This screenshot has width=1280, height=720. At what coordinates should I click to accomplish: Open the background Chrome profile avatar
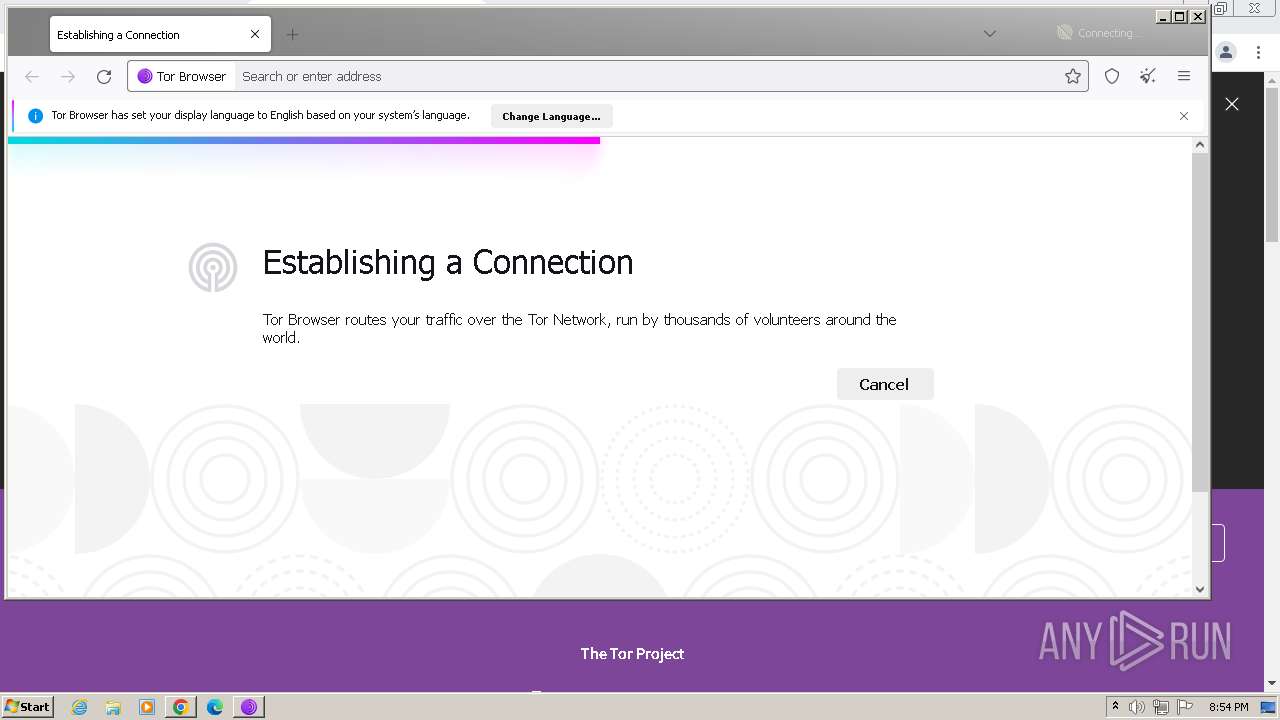tap(1226, 52)
